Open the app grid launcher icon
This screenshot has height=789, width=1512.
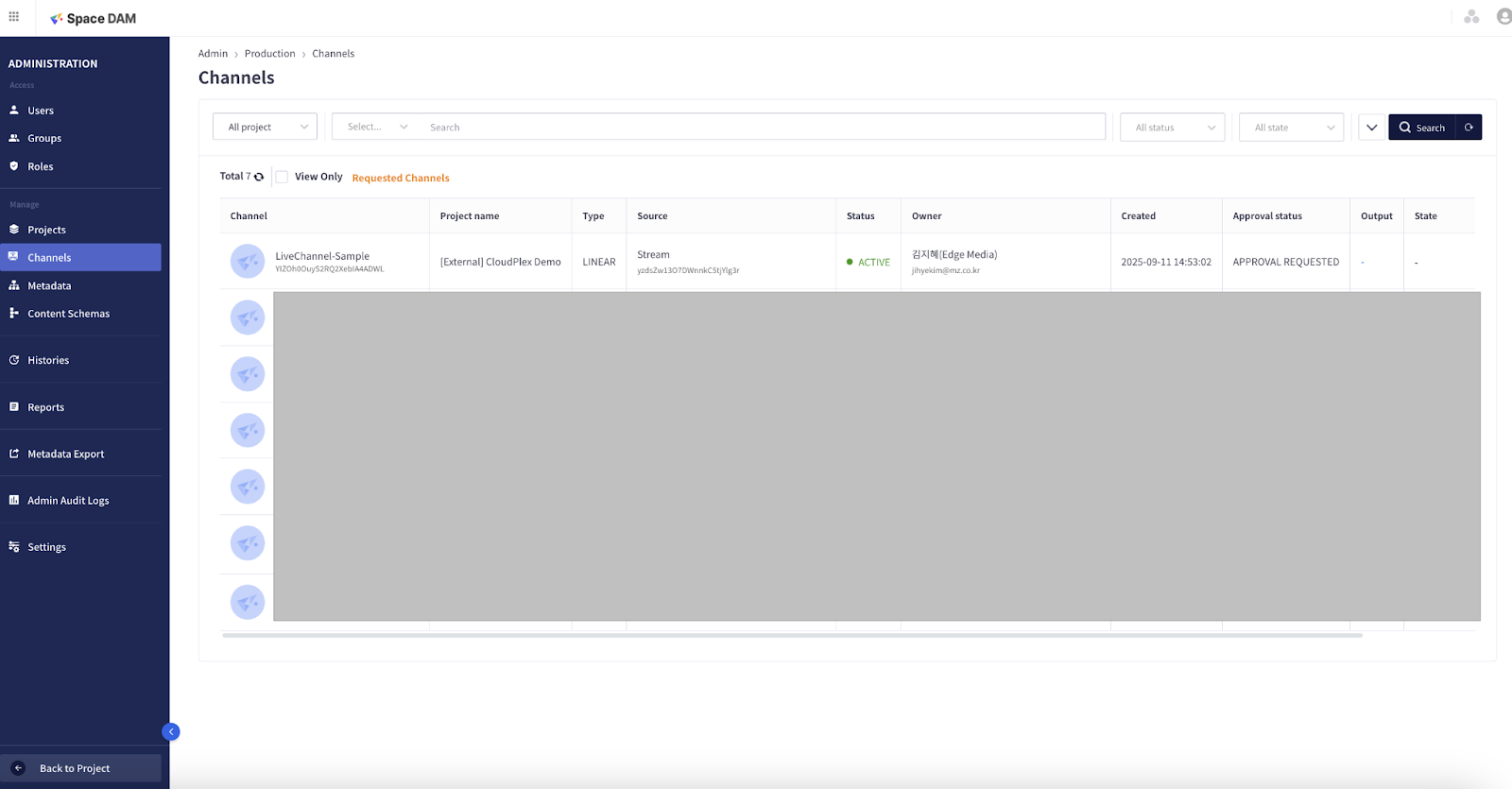[x=14, y=16]
